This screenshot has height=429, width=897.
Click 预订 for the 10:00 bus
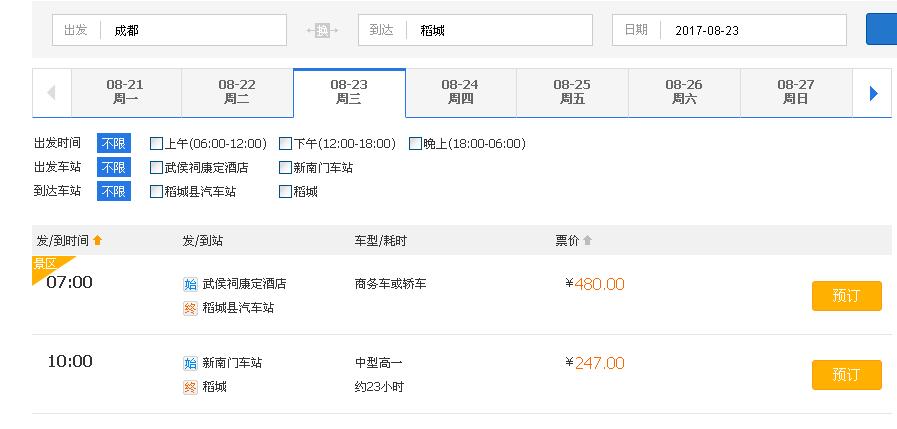coord(847,375)
